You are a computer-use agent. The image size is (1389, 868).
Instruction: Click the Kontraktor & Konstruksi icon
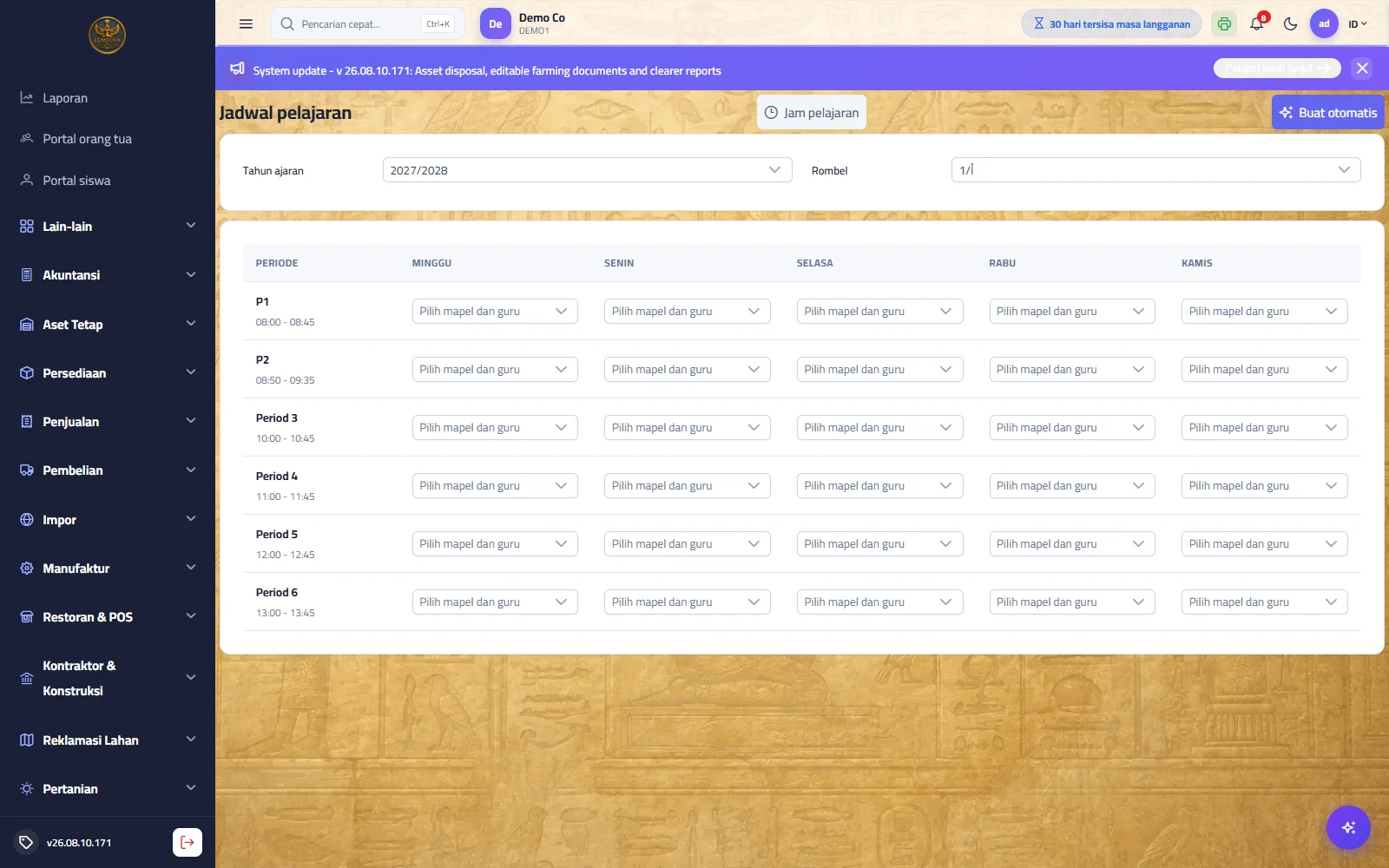pyautogui.click(x=27, y=678)
